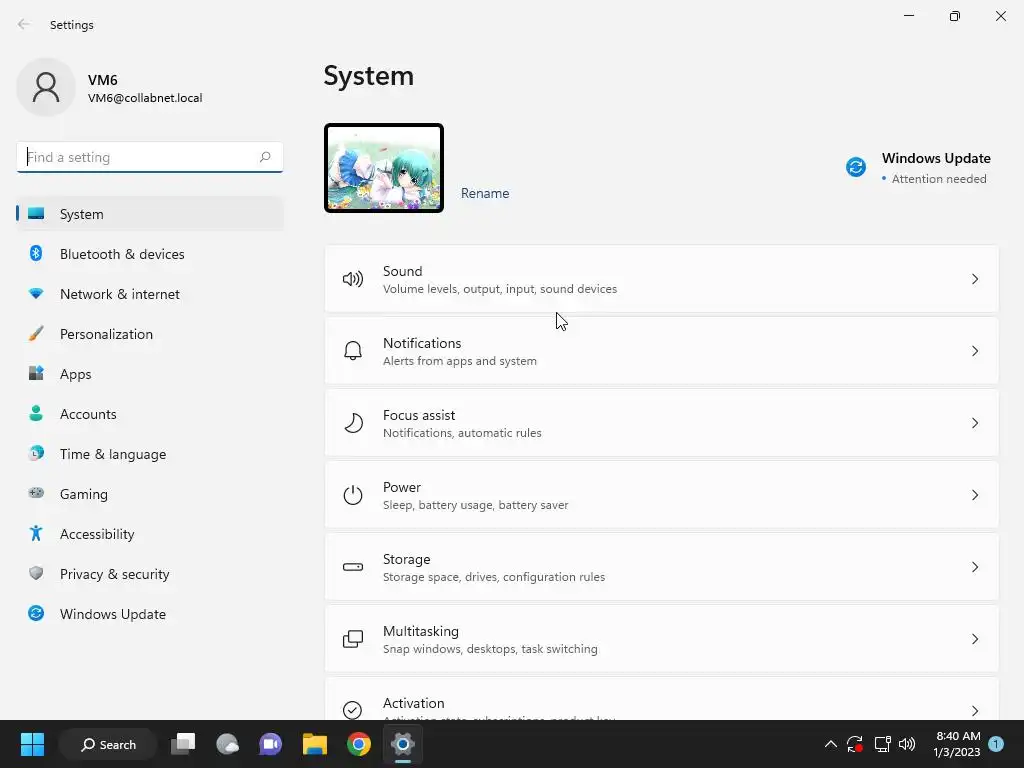
Task: Click the Sound speaker icon
Action: tap(353, 280)
